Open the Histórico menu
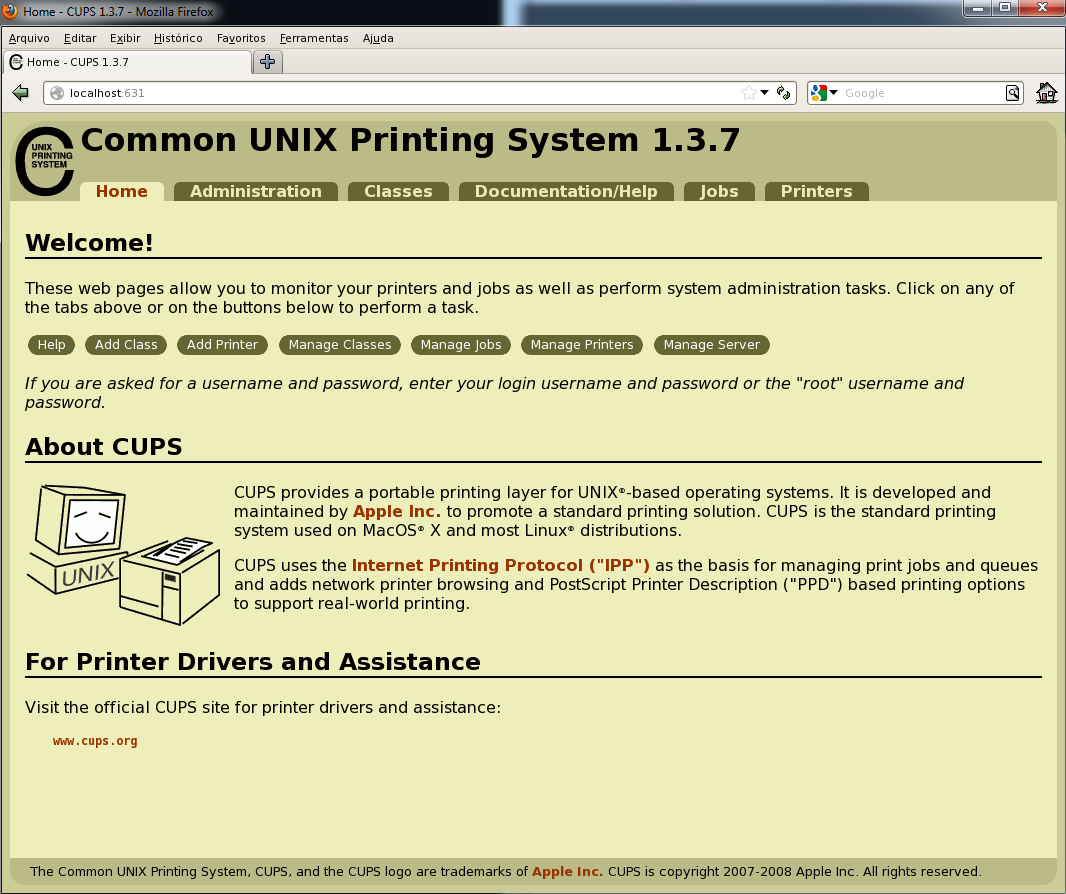 [177, 38]
